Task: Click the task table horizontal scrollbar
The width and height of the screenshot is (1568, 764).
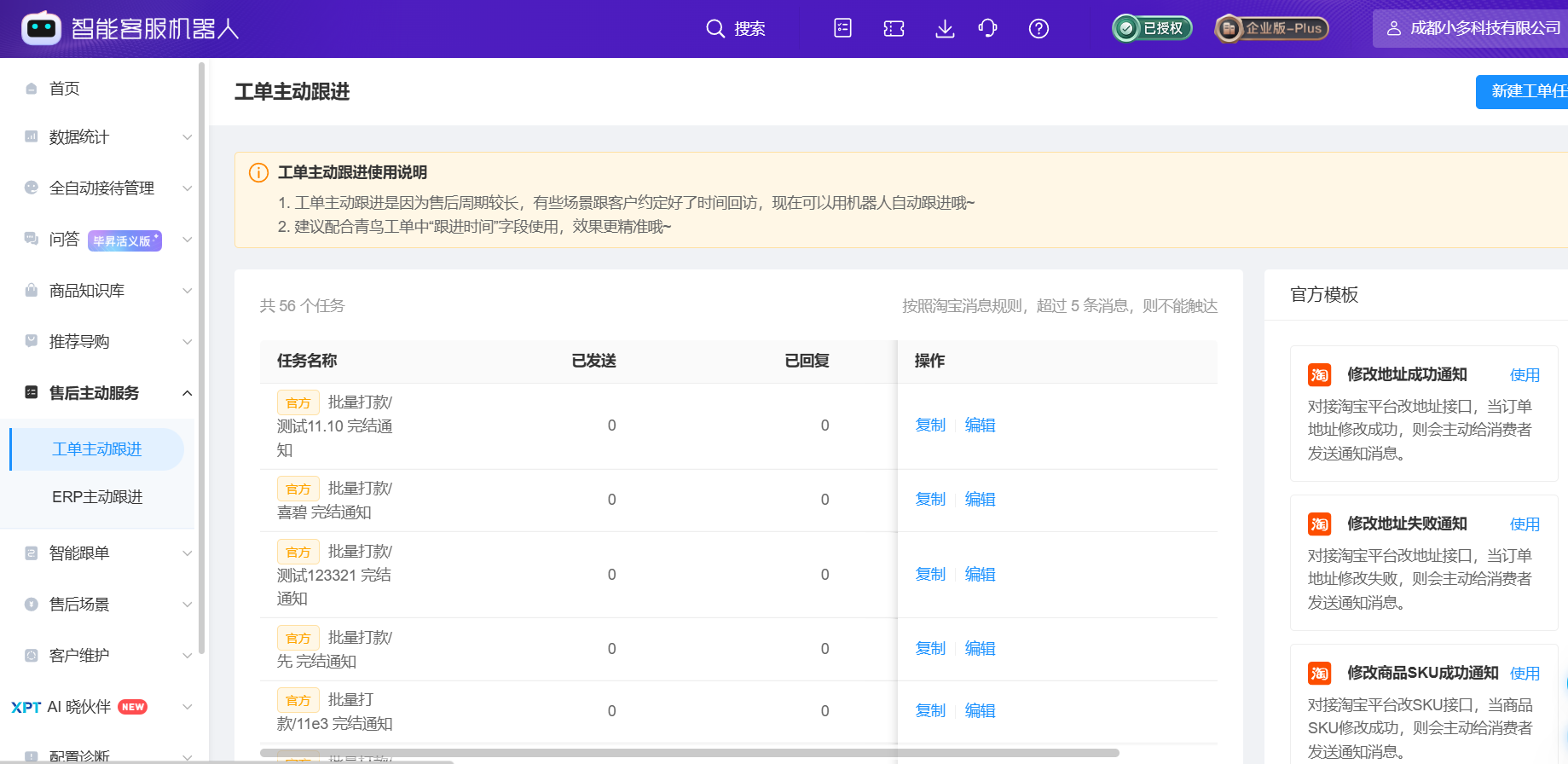Action: [x=689, y=753]
